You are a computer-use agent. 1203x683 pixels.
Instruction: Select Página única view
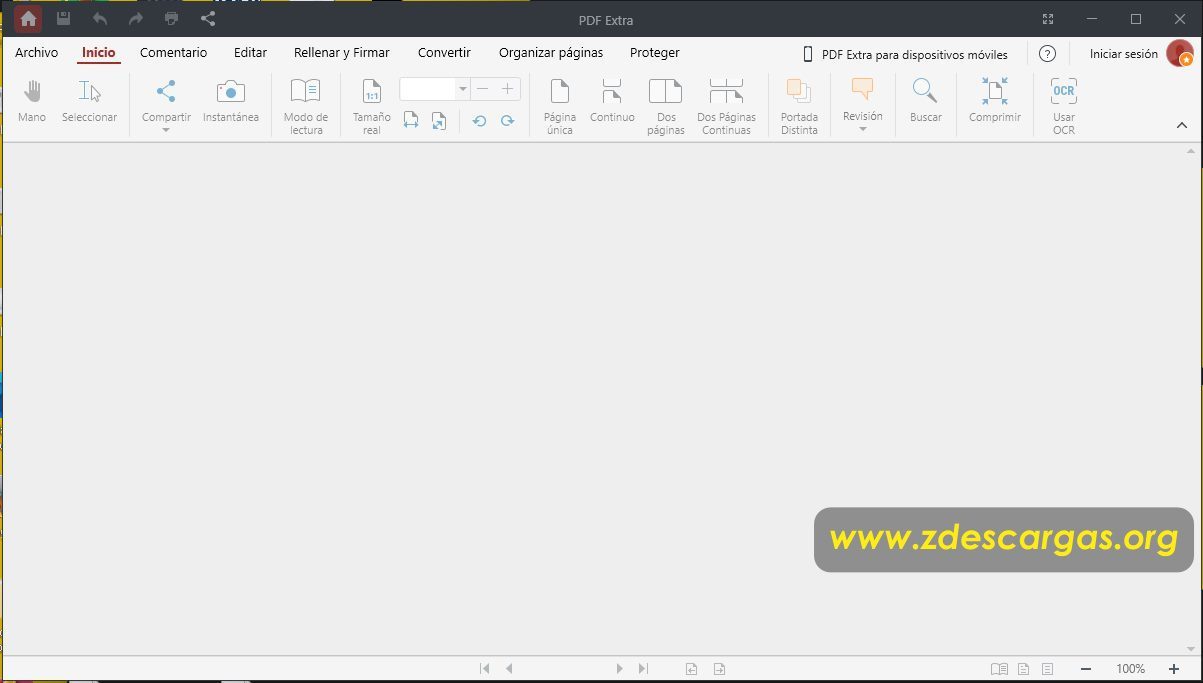560,107
